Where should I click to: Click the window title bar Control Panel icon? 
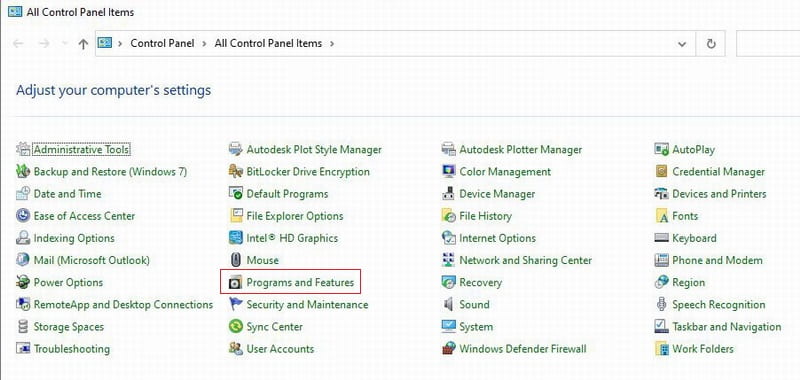click(15, 12)
